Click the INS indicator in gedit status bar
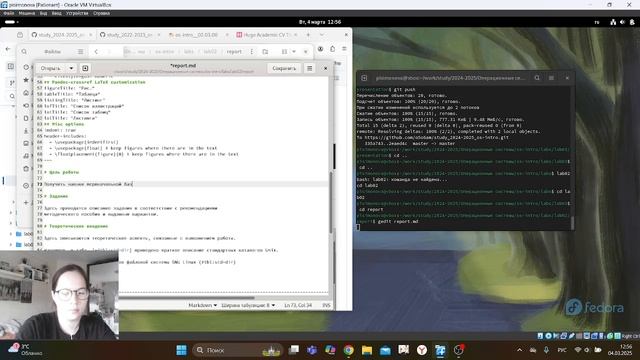The height and width of the screenshot is (360, 640). pos(326,305)
